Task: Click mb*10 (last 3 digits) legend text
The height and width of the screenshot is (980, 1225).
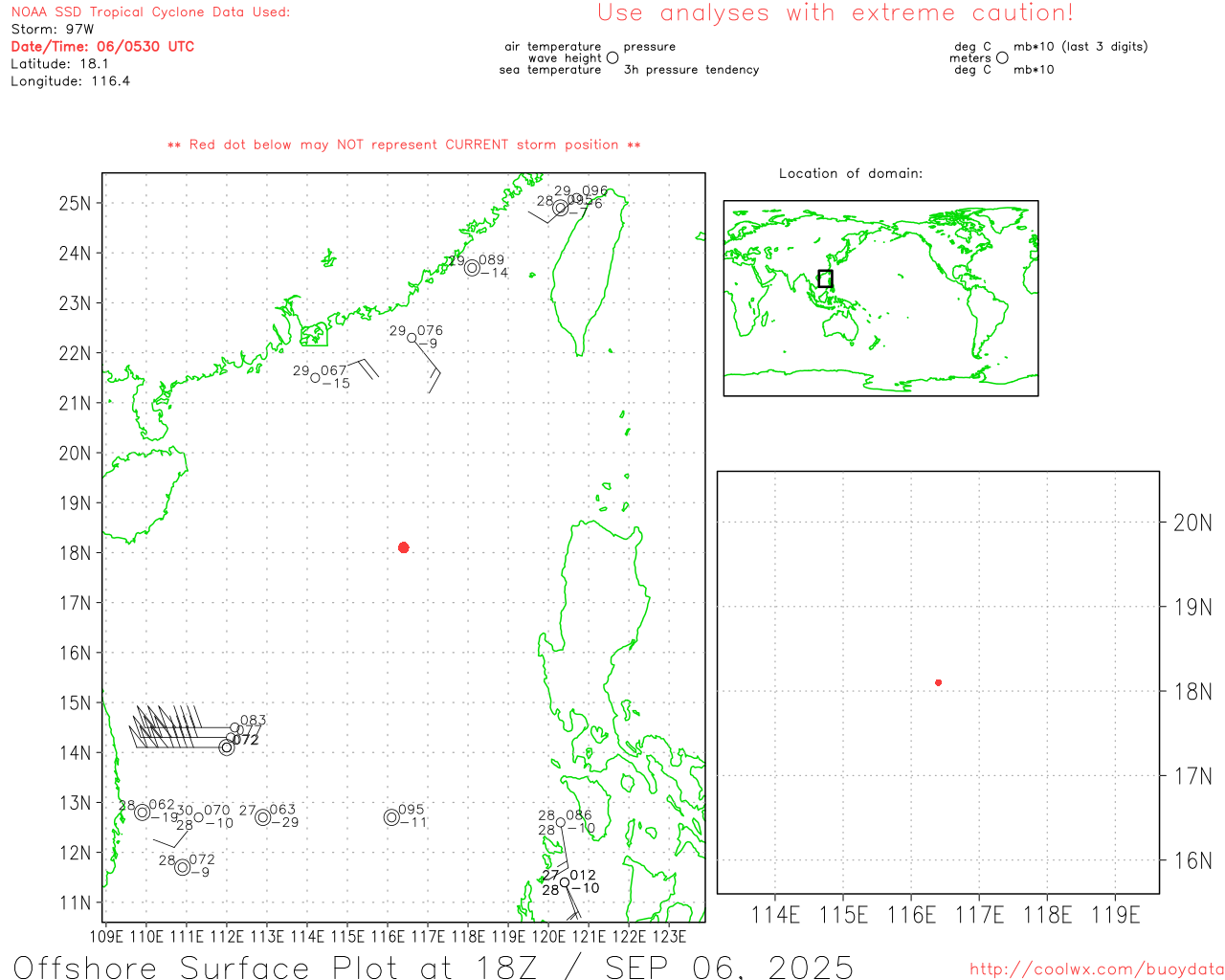Action: coord(1080,47)
